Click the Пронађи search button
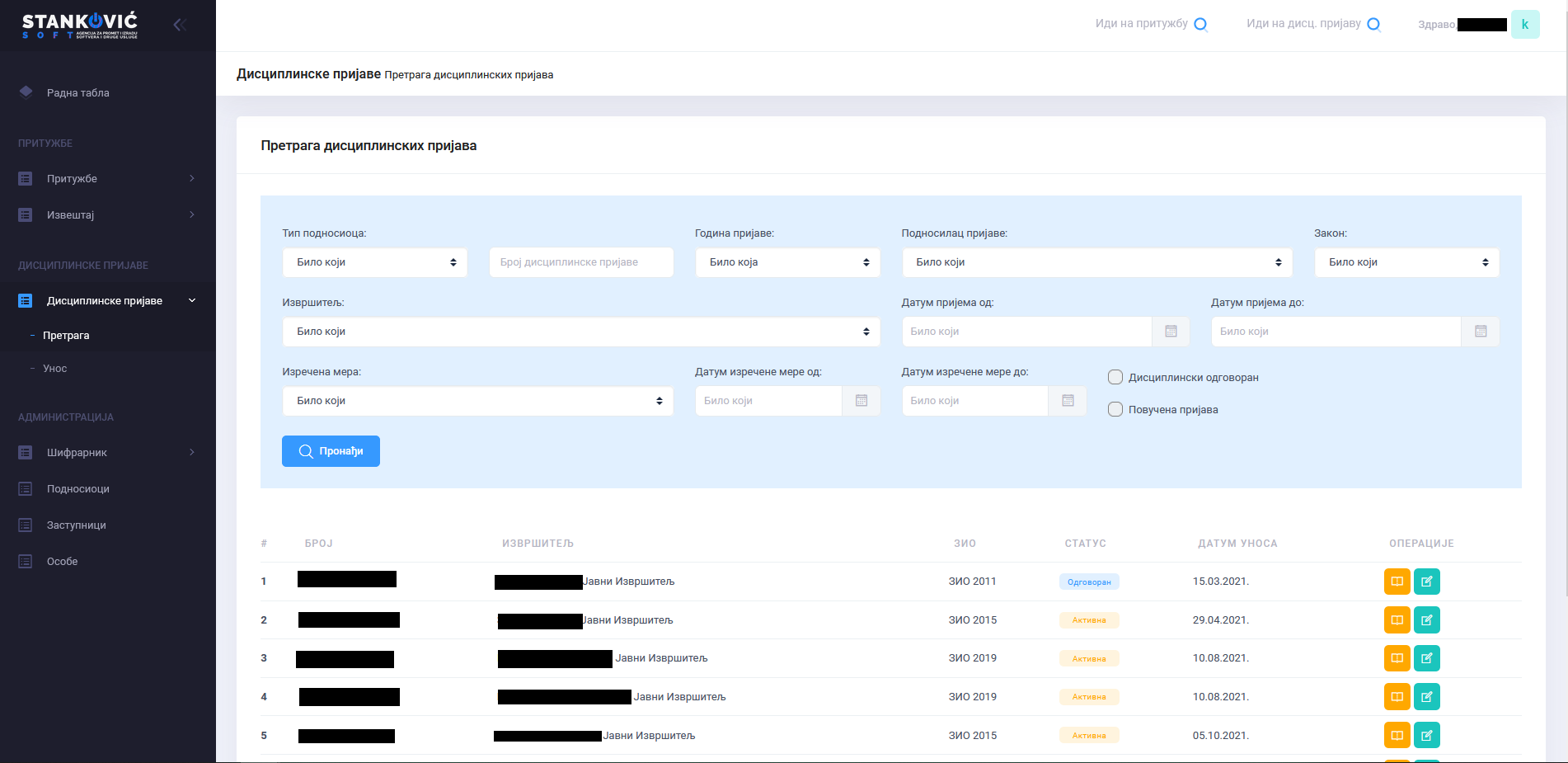This screenshot has height=763, width=1568. [x=331, y=451]
